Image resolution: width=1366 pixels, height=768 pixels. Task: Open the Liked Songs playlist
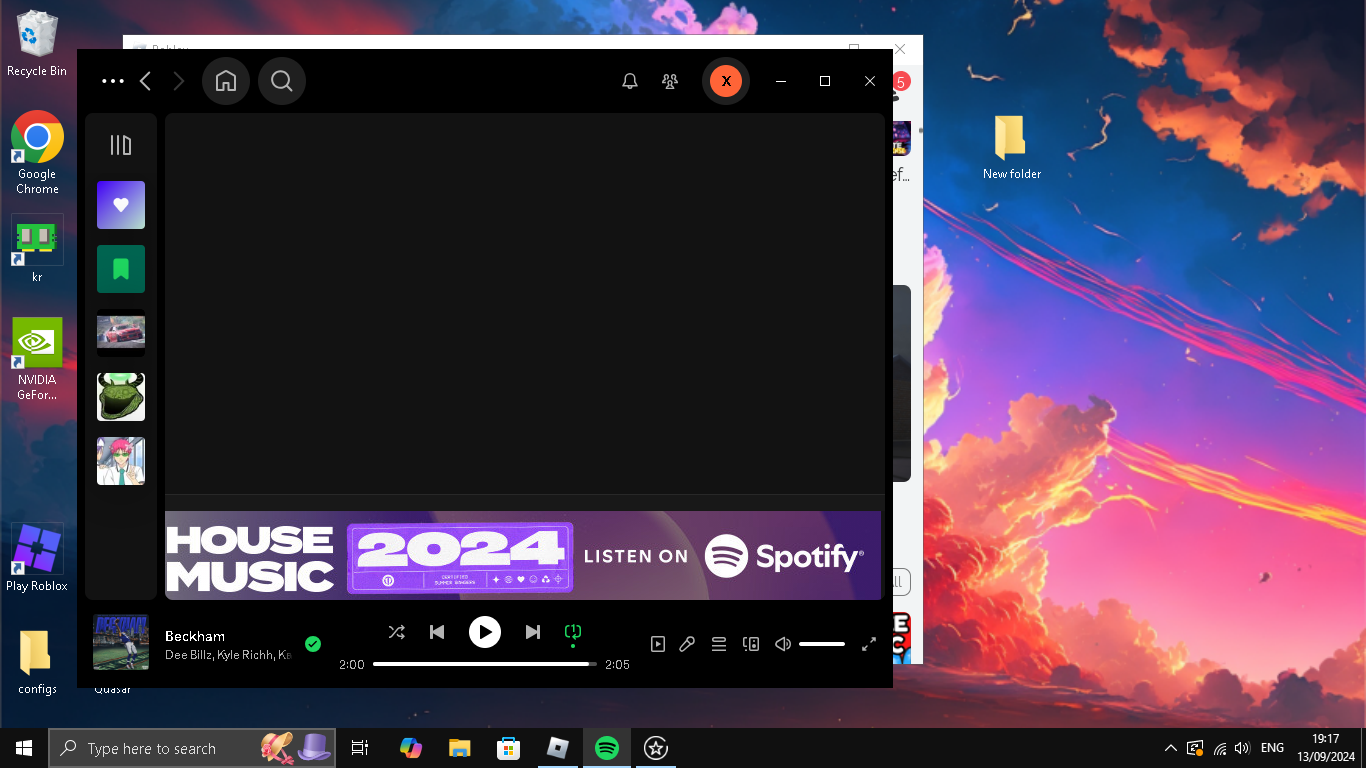(x=121, y=205)
